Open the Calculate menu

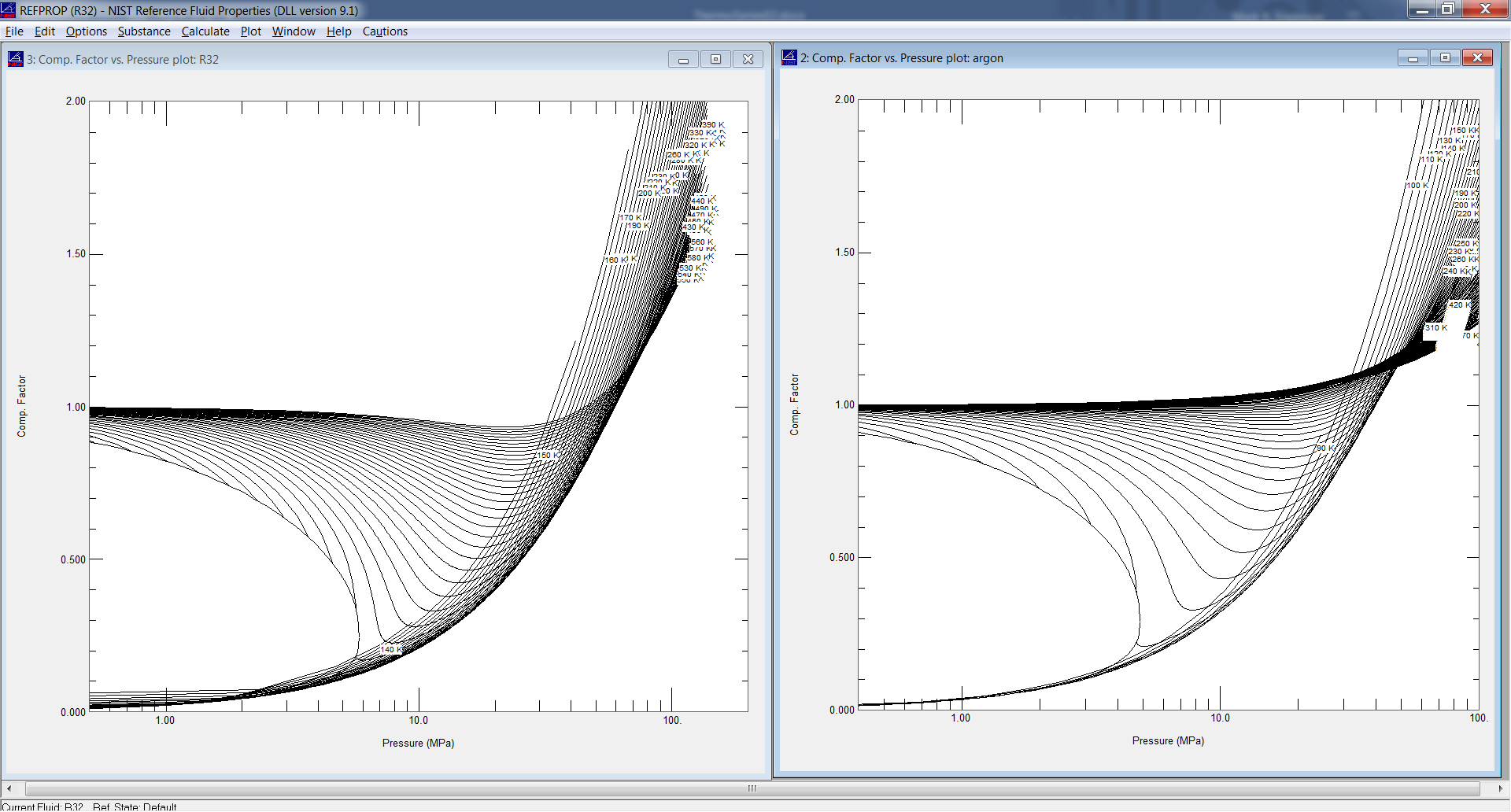(x=205, y=31)
